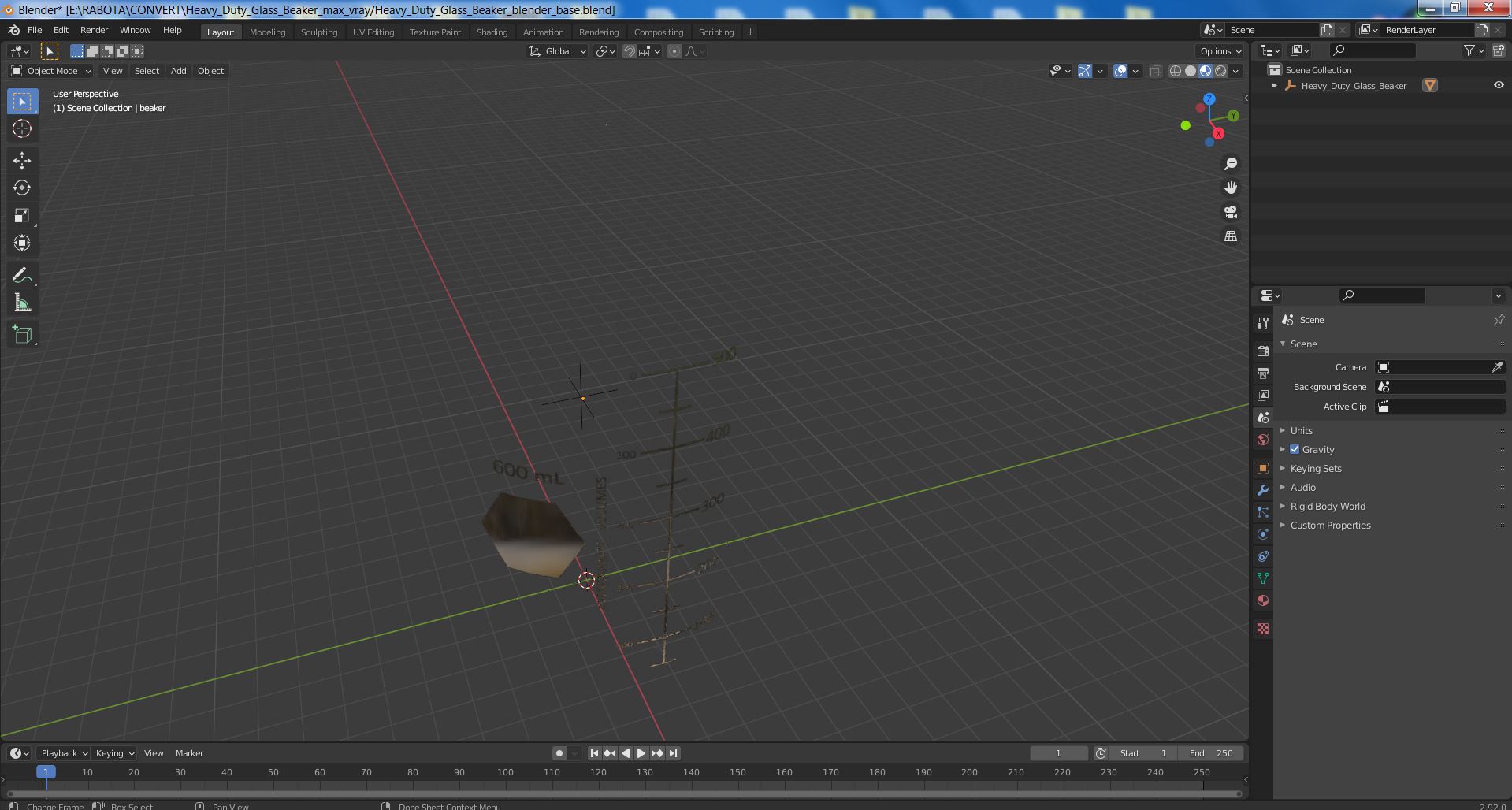Open the Material properties tab
The image size is (1512, 810).
[x=1263, y=600]
